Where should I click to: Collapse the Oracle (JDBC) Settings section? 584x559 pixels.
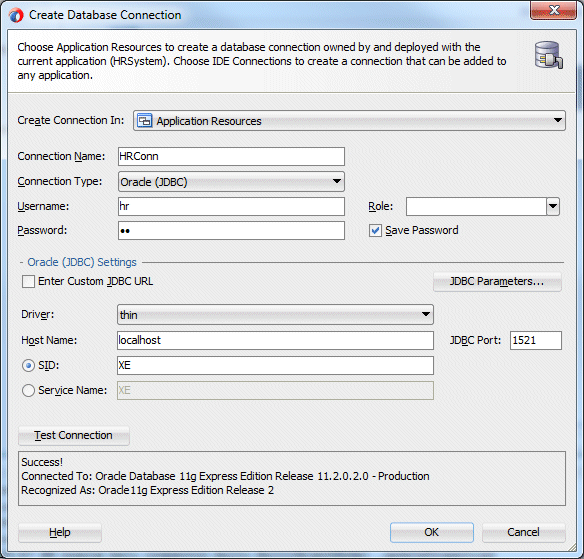click(22, 263)
